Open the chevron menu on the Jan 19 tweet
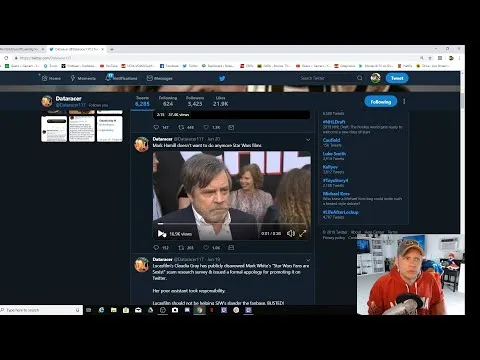 point(308,260)
